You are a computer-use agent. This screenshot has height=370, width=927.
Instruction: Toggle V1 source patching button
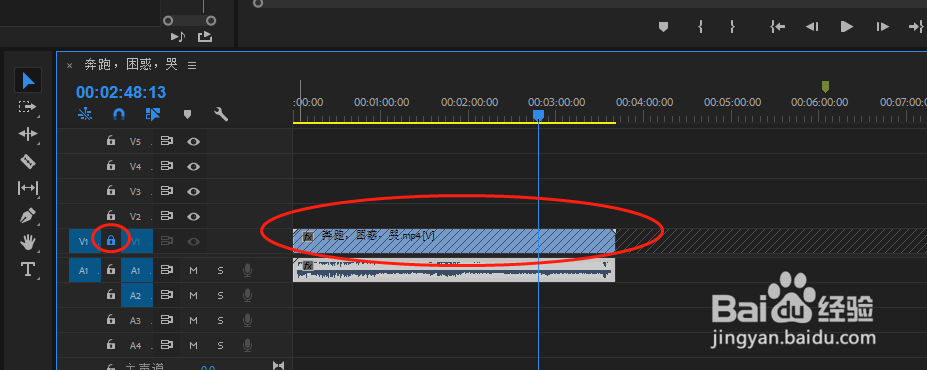(84, 241)
